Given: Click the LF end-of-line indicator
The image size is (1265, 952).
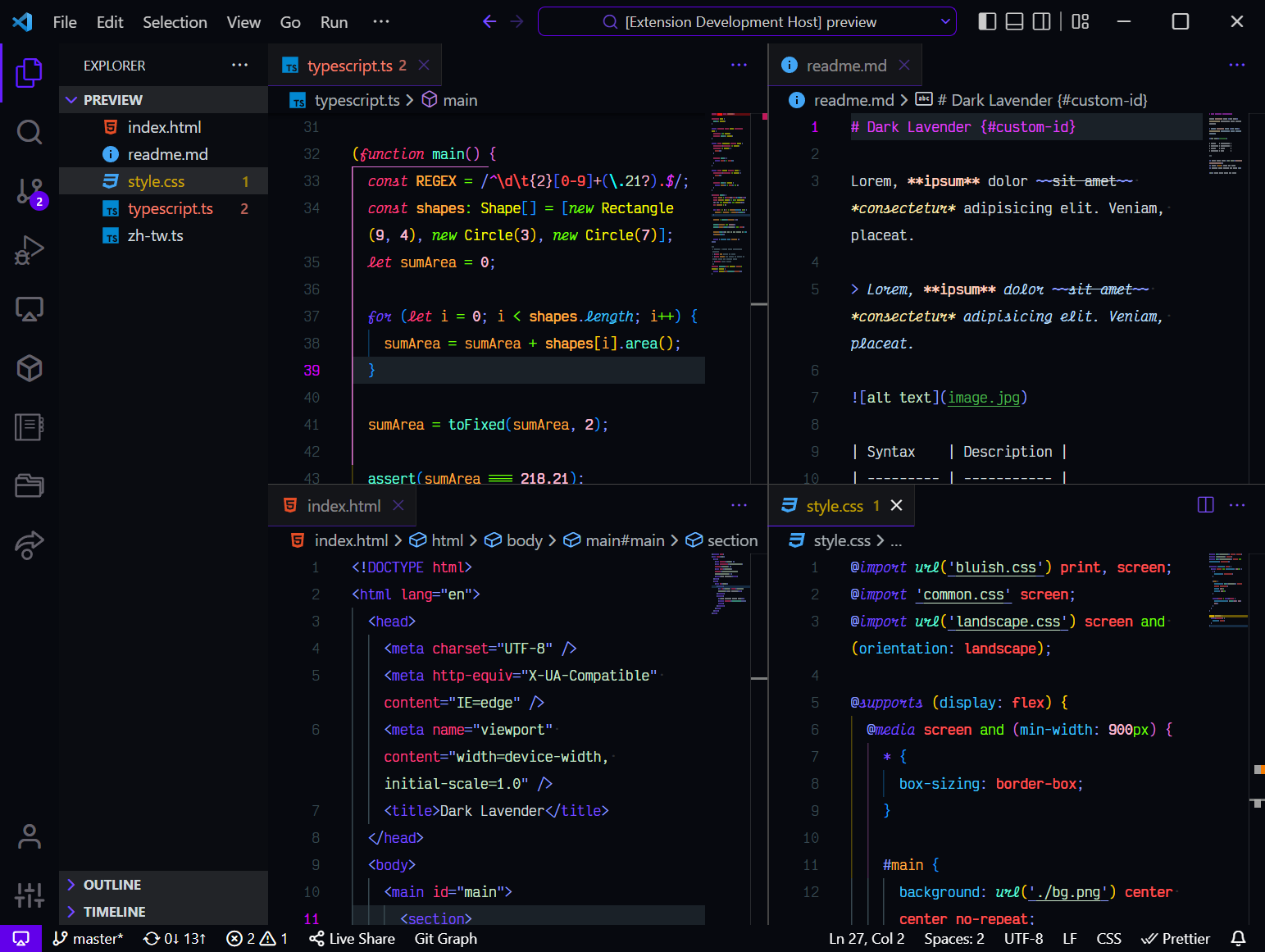Looking at the screenshot, I should tap(1069, 939).
